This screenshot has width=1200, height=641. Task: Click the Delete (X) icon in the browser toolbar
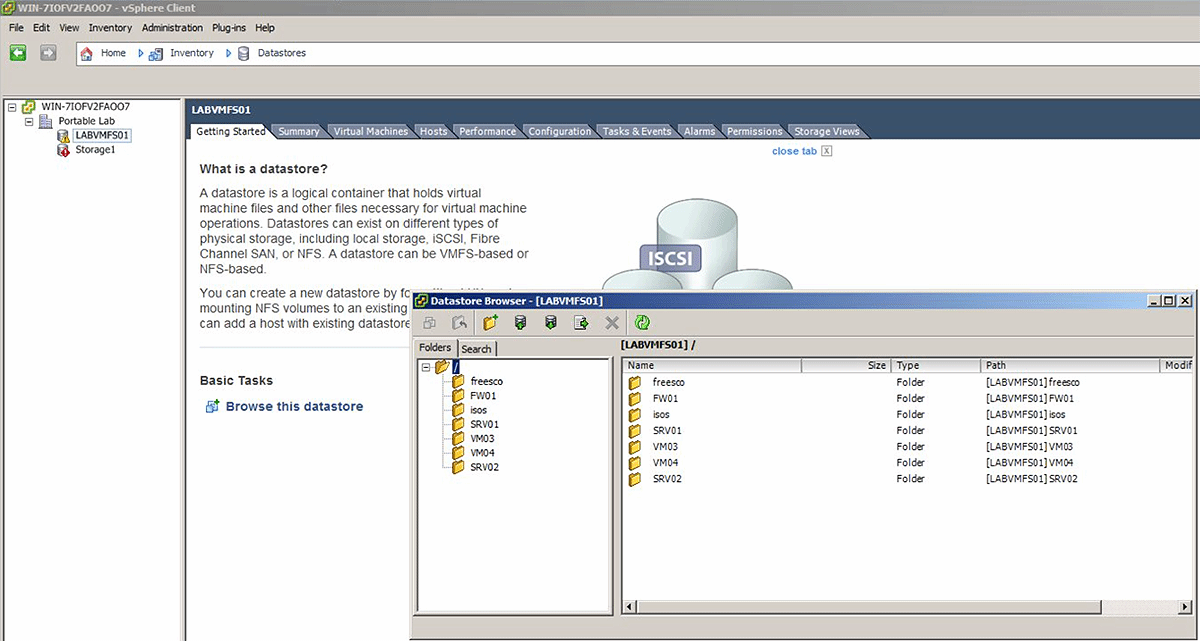(612, 322)
